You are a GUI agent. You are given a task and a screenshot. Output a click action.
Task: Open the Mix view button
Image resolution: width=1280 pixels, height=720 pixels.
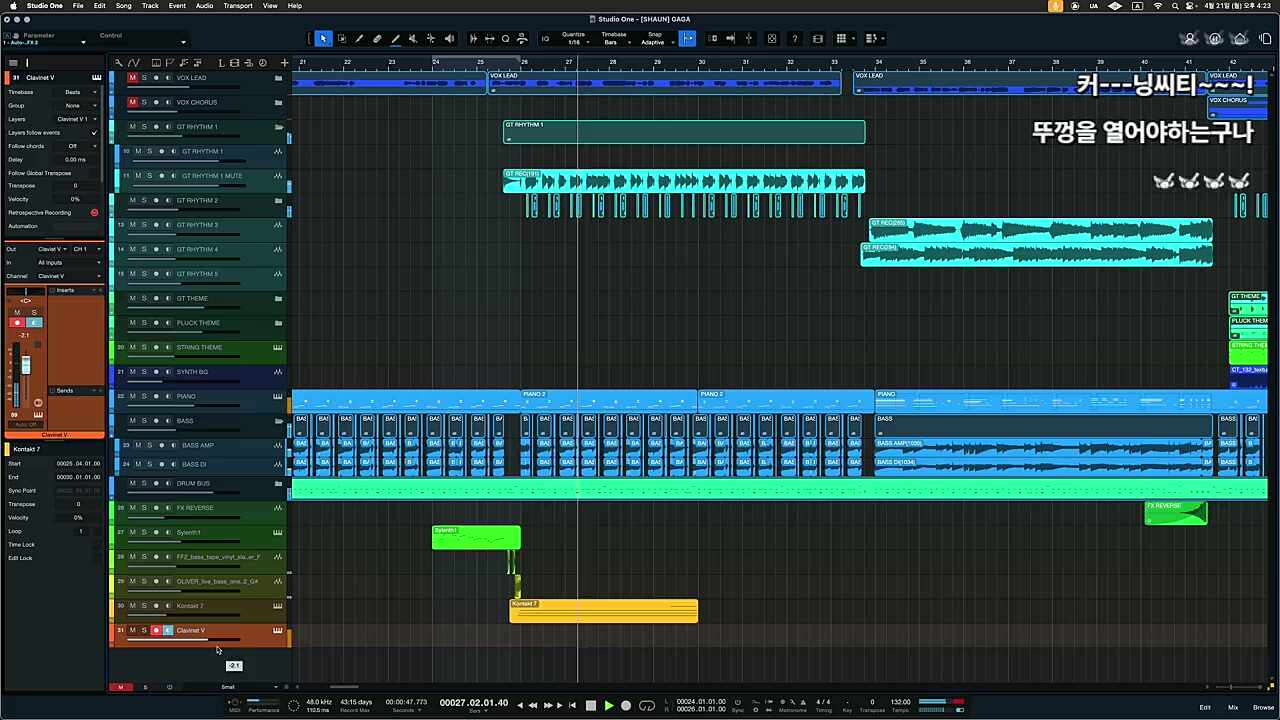pos(1233,707)
